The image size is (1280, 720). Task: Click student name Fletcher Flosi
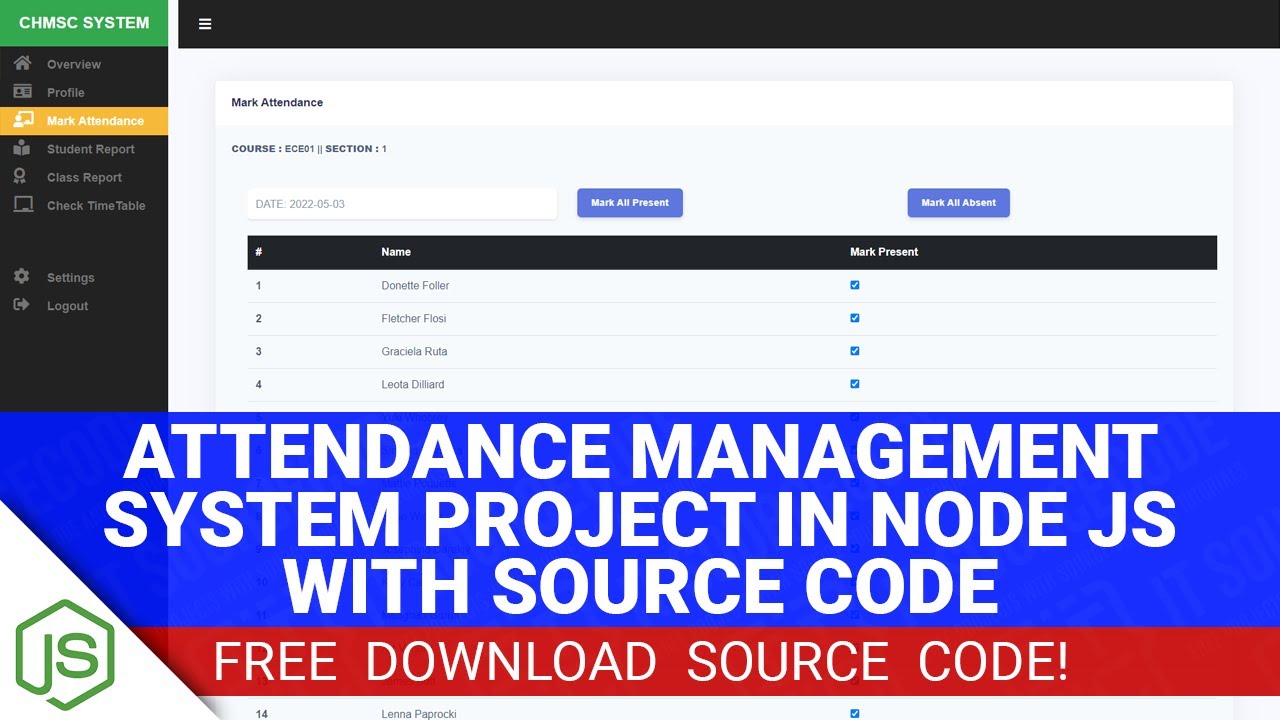pyautogui.click(x=414, y=319)
